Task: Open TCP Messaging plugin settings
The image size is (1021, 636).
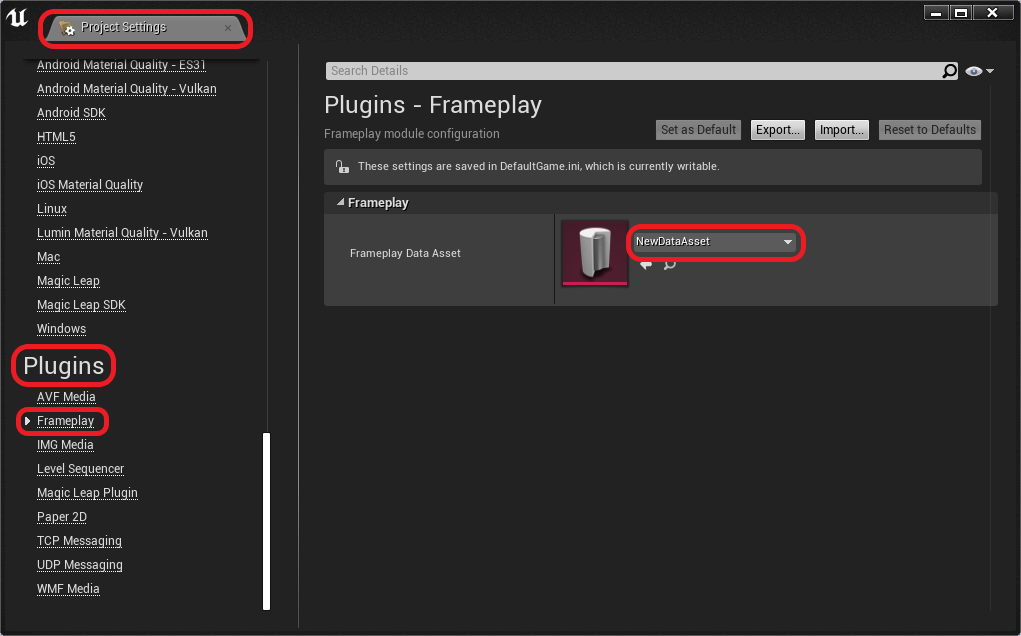Action: pyautogui.click(x=79, y=541)
